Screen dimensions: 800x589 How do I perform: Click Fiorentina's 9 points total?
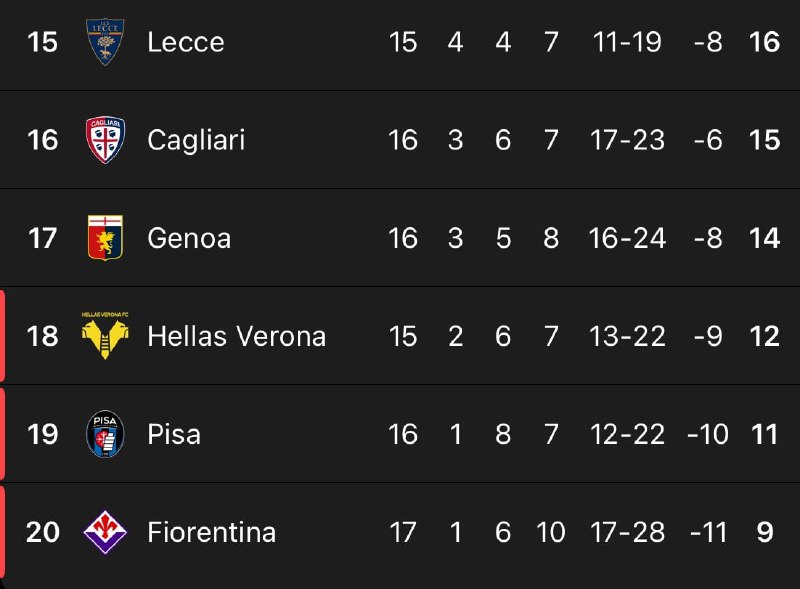point(764,532)
